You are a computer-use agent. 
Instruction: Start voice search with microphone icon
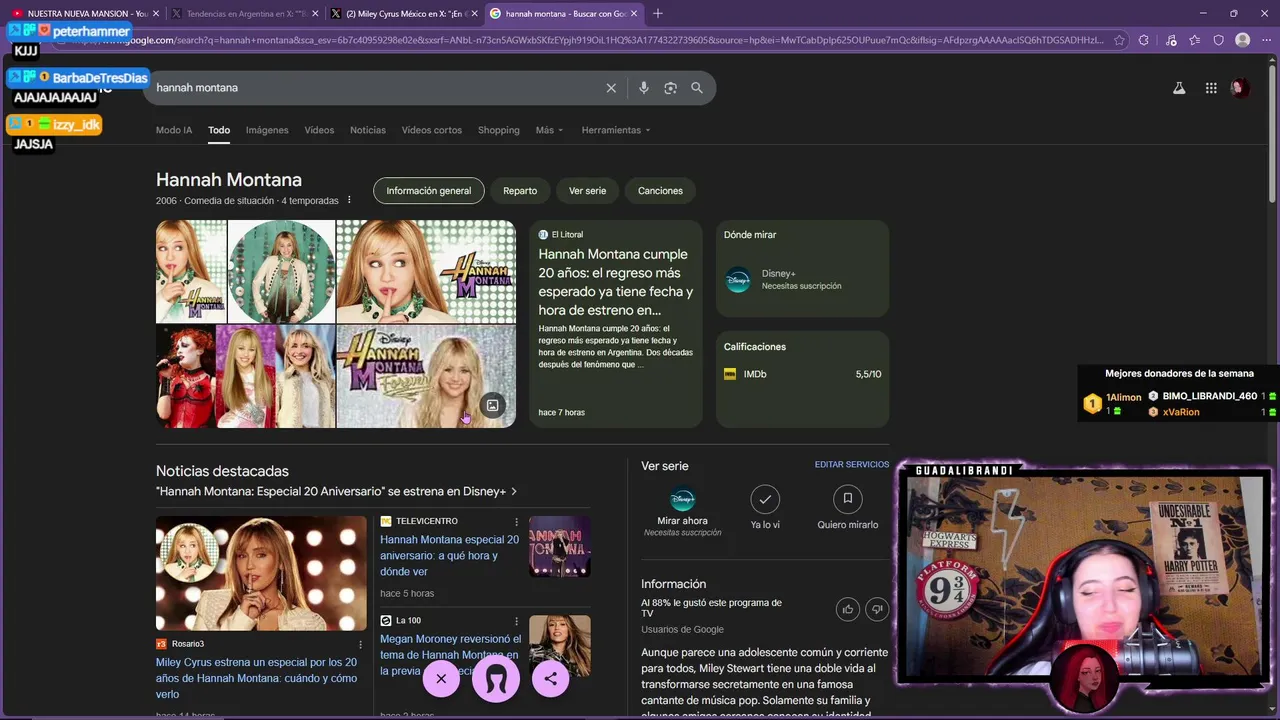tap(643, 88)
